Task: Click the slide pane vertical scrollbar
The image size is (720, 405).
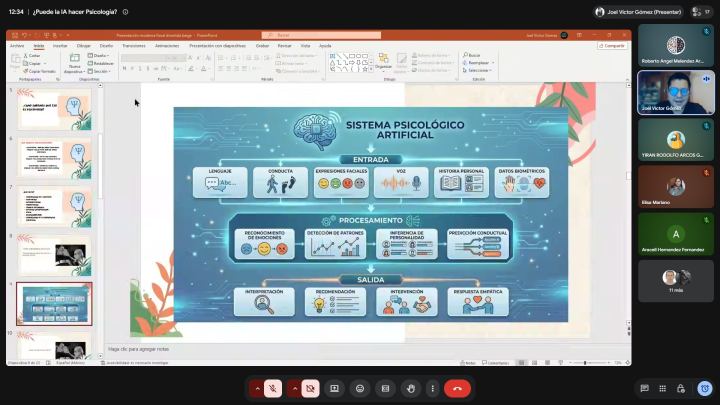Action: pos(628,202)
